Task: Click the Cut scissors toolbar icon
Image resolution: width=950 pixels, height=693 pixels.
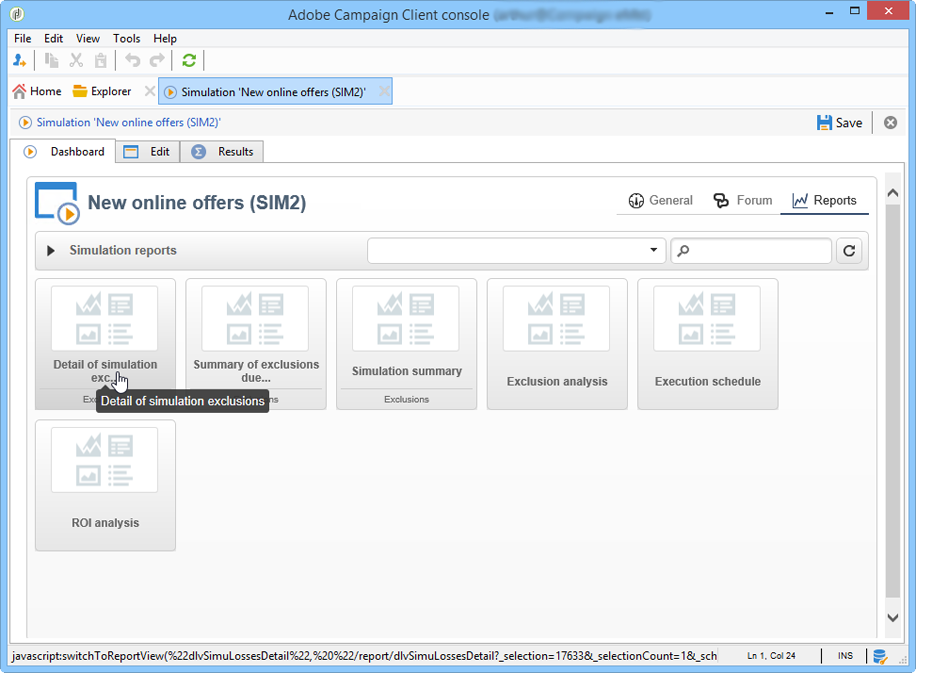Action: click(76, 61)
